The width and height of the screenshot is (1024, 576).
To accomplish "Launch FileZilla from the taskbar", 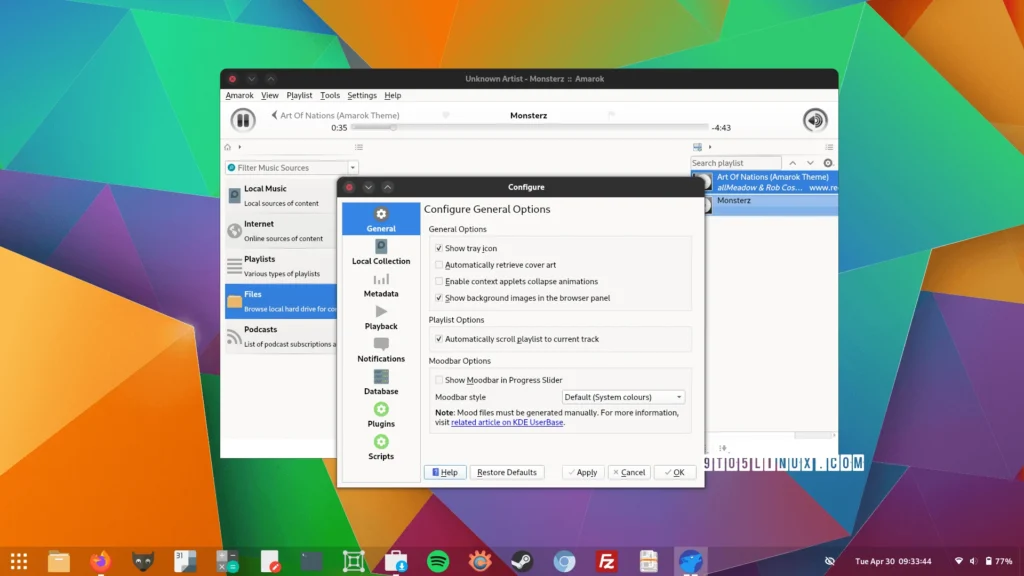I will click(607, 561).
